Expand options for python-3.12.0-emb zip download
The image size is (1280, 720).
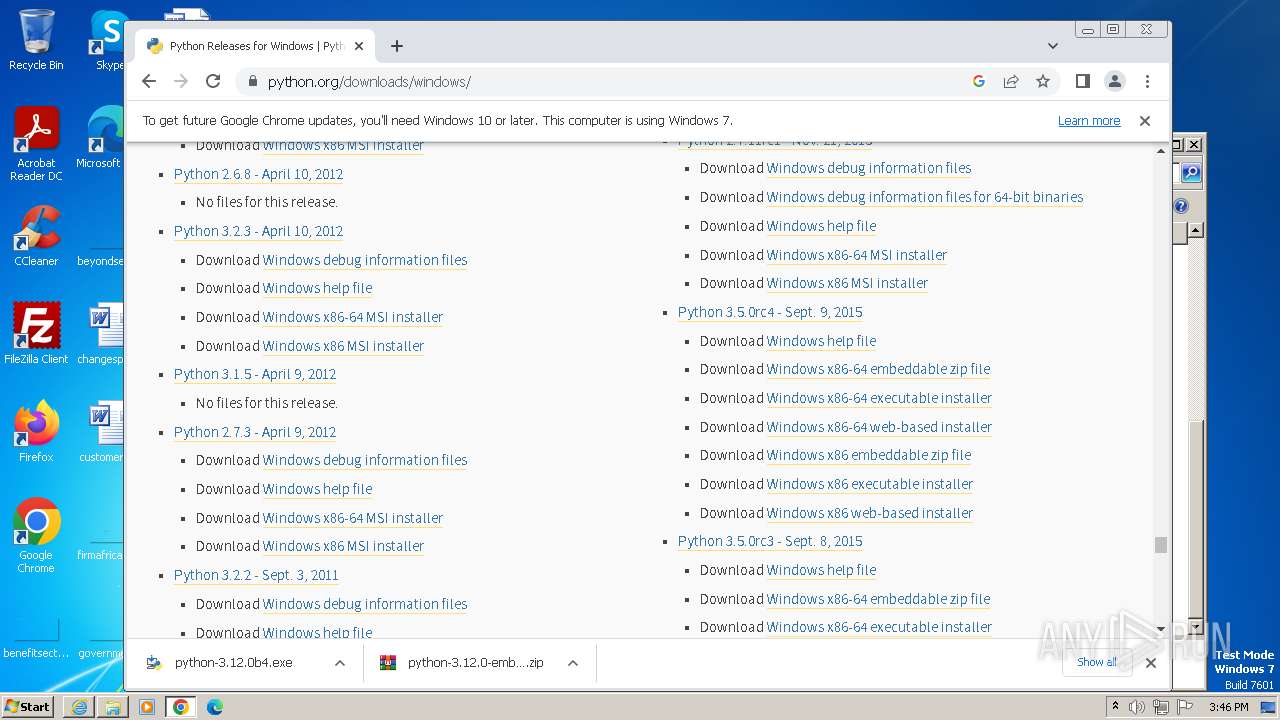click(x=573, y=663)
